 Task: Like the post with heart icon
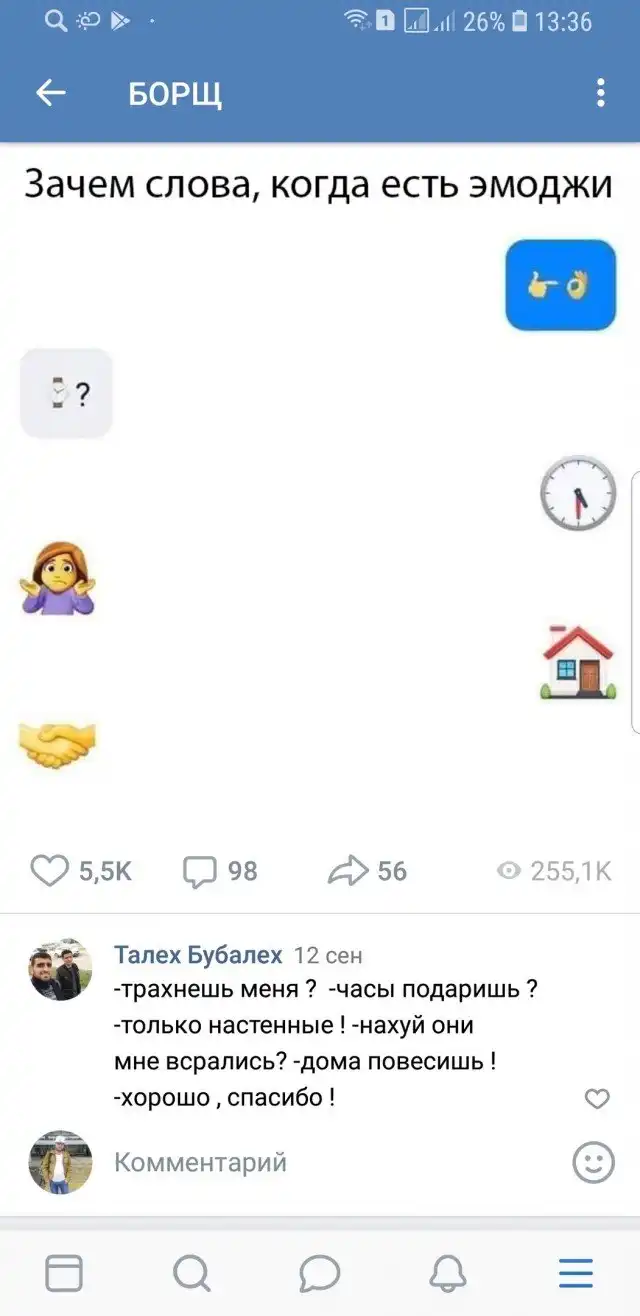click(x=50, y=871)
